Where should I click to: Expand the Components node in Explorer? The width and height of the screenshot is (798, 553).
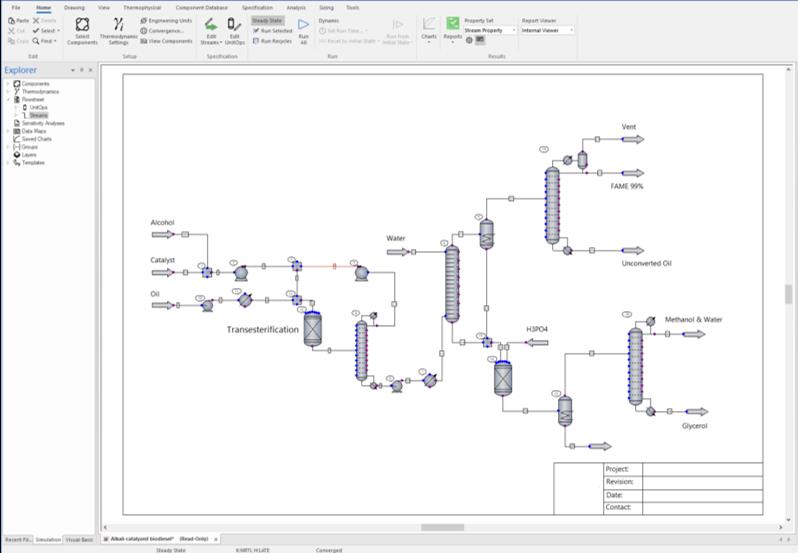pyautogui.click(x=8, y=83)
